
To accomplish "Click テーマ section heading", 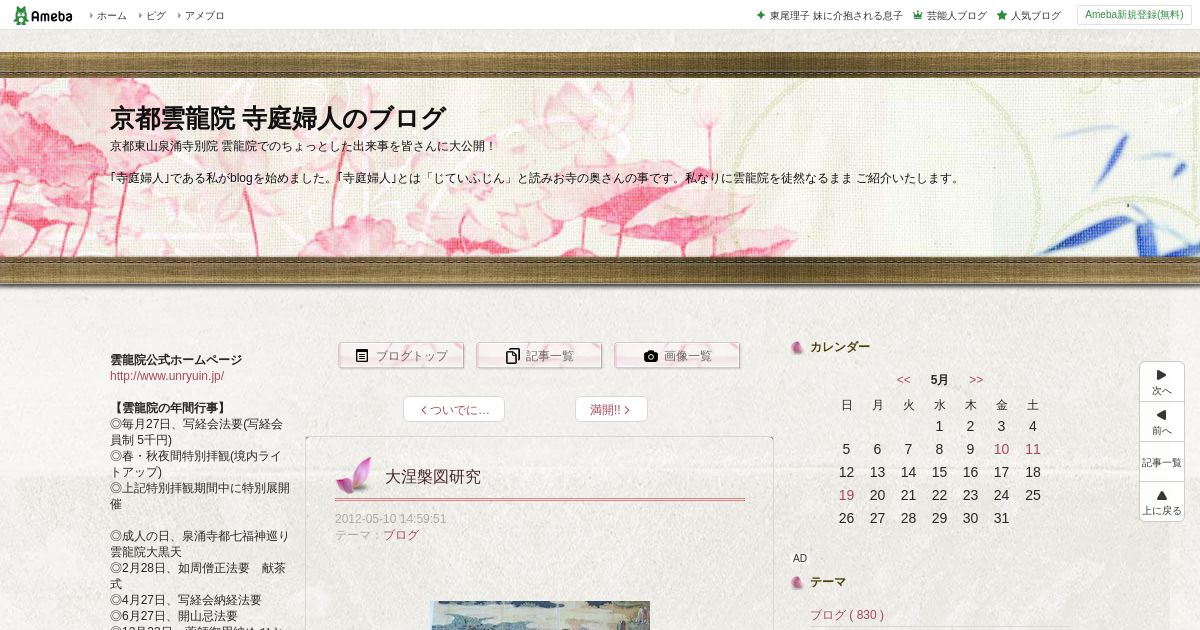I will point(828,582).
